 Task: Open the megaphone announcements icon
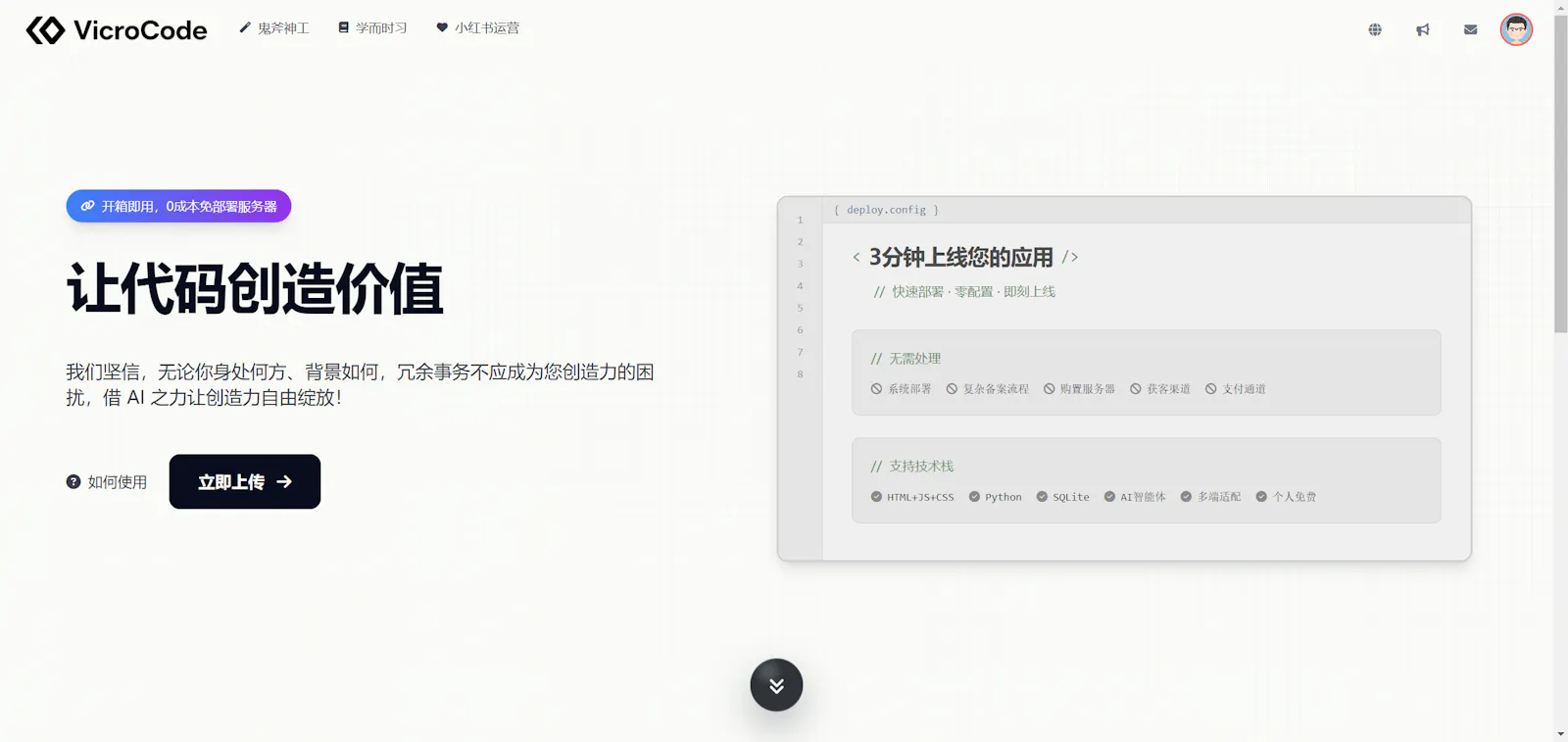1423,29
